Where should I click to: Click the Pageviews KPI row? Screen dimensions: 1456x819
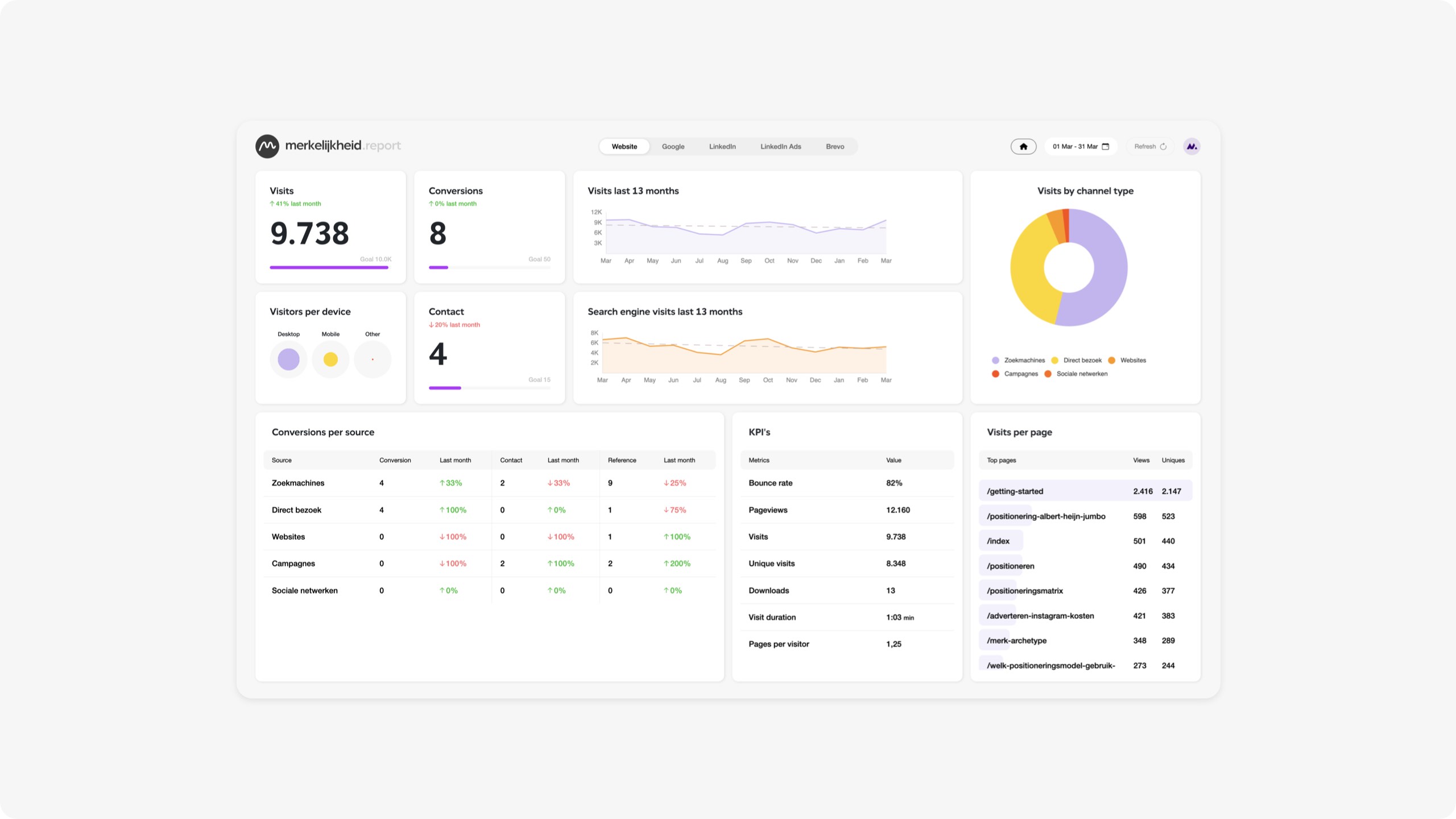847,510
